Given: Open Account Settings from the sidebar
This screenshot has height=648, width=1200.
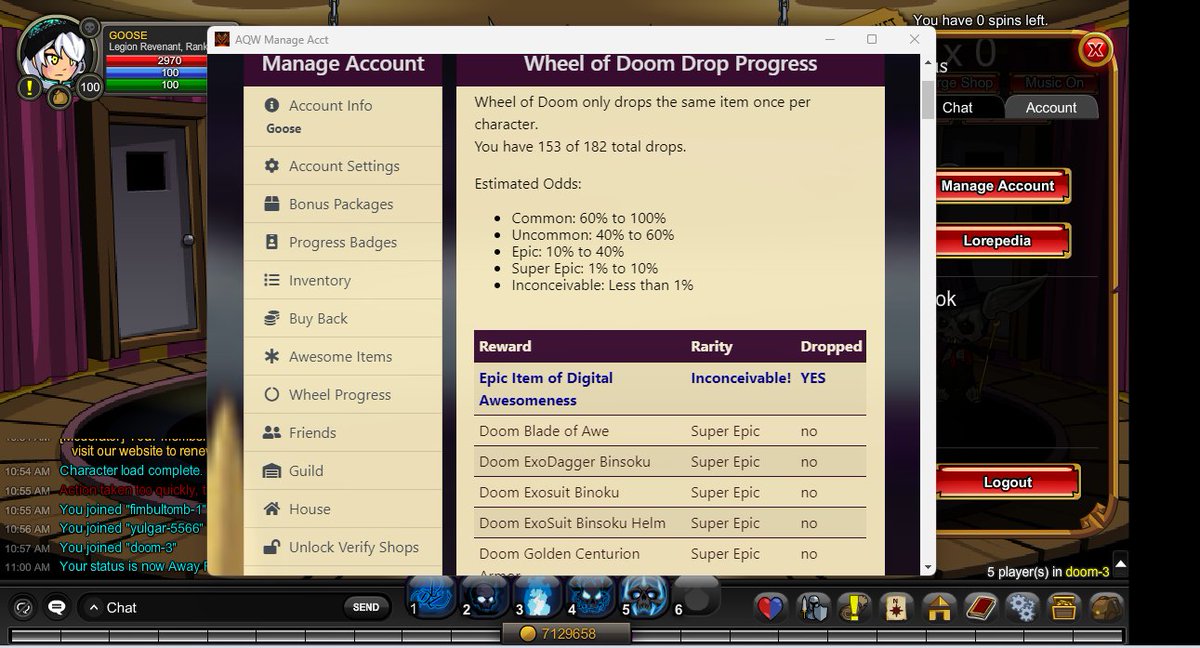Looking at the screenshot, I should [342, 166].
